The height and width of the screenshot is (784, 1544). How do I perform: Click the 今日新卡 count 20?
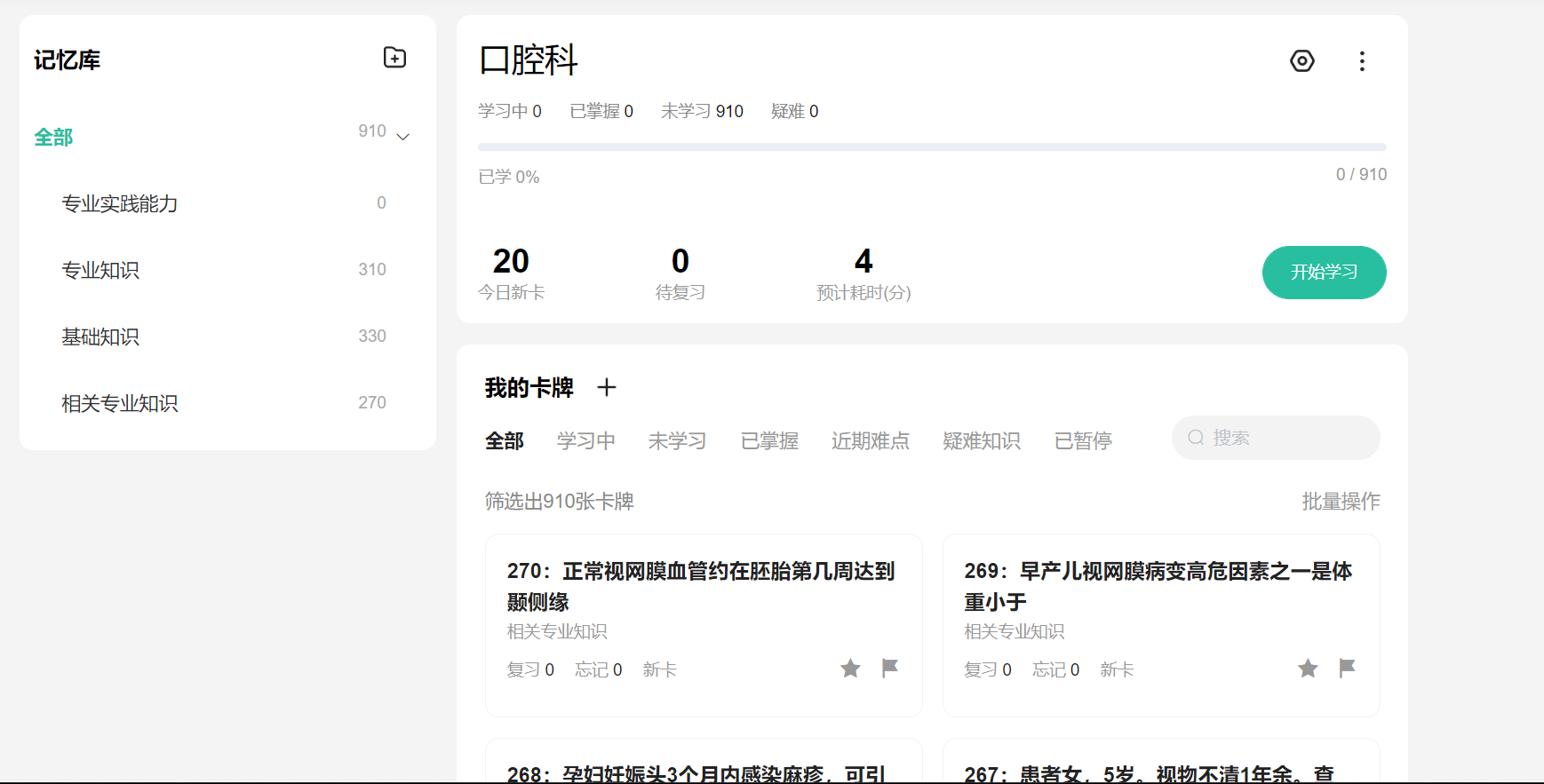point(511,261)
